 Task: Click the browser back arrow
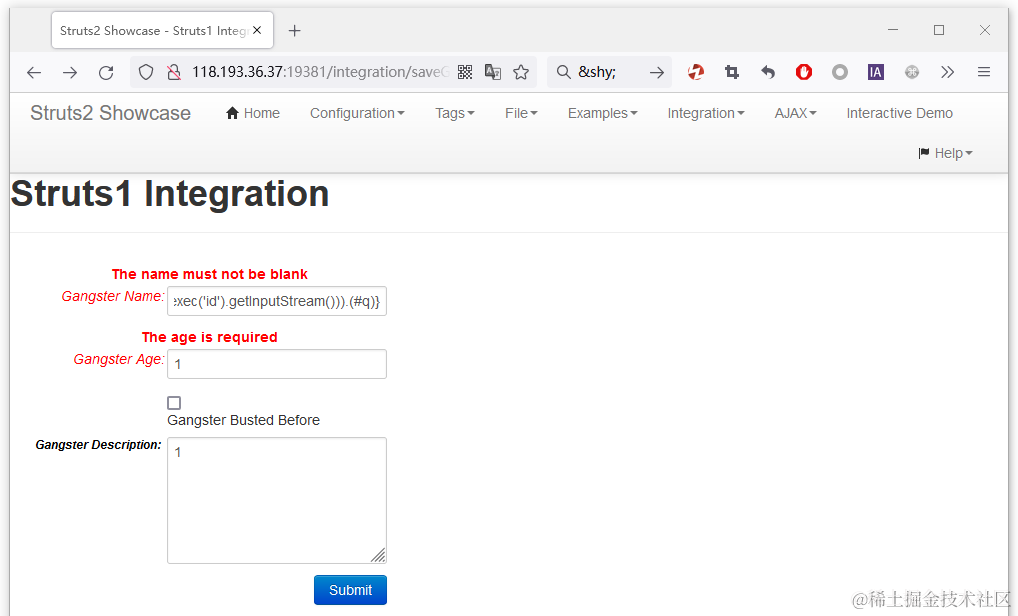(x=34, y=72)
